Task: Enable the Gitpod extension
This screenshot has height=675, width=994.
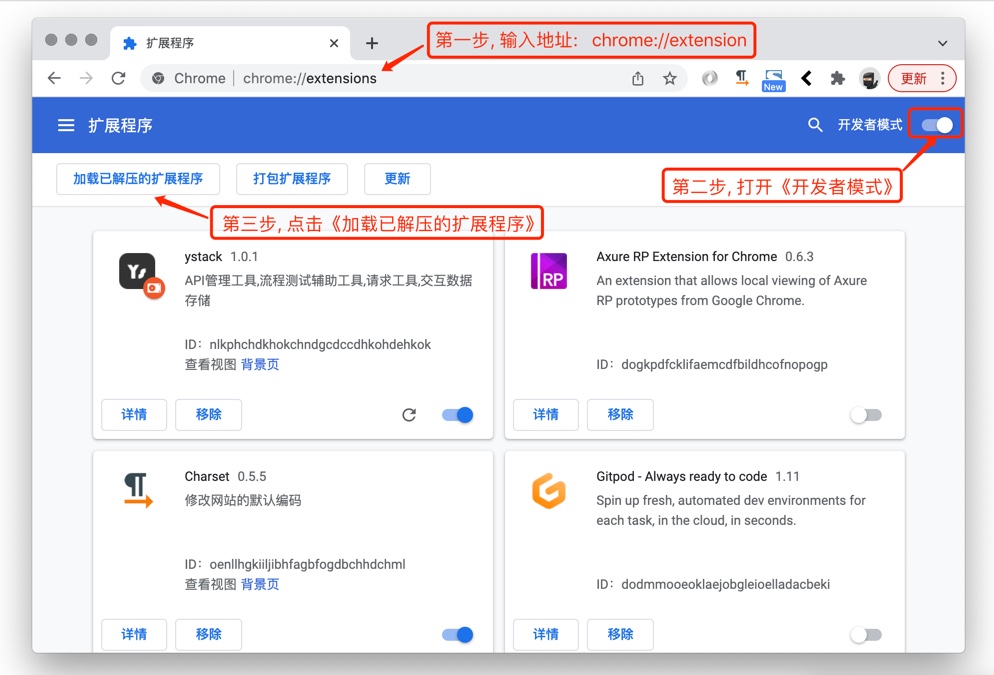Action: 866,634
